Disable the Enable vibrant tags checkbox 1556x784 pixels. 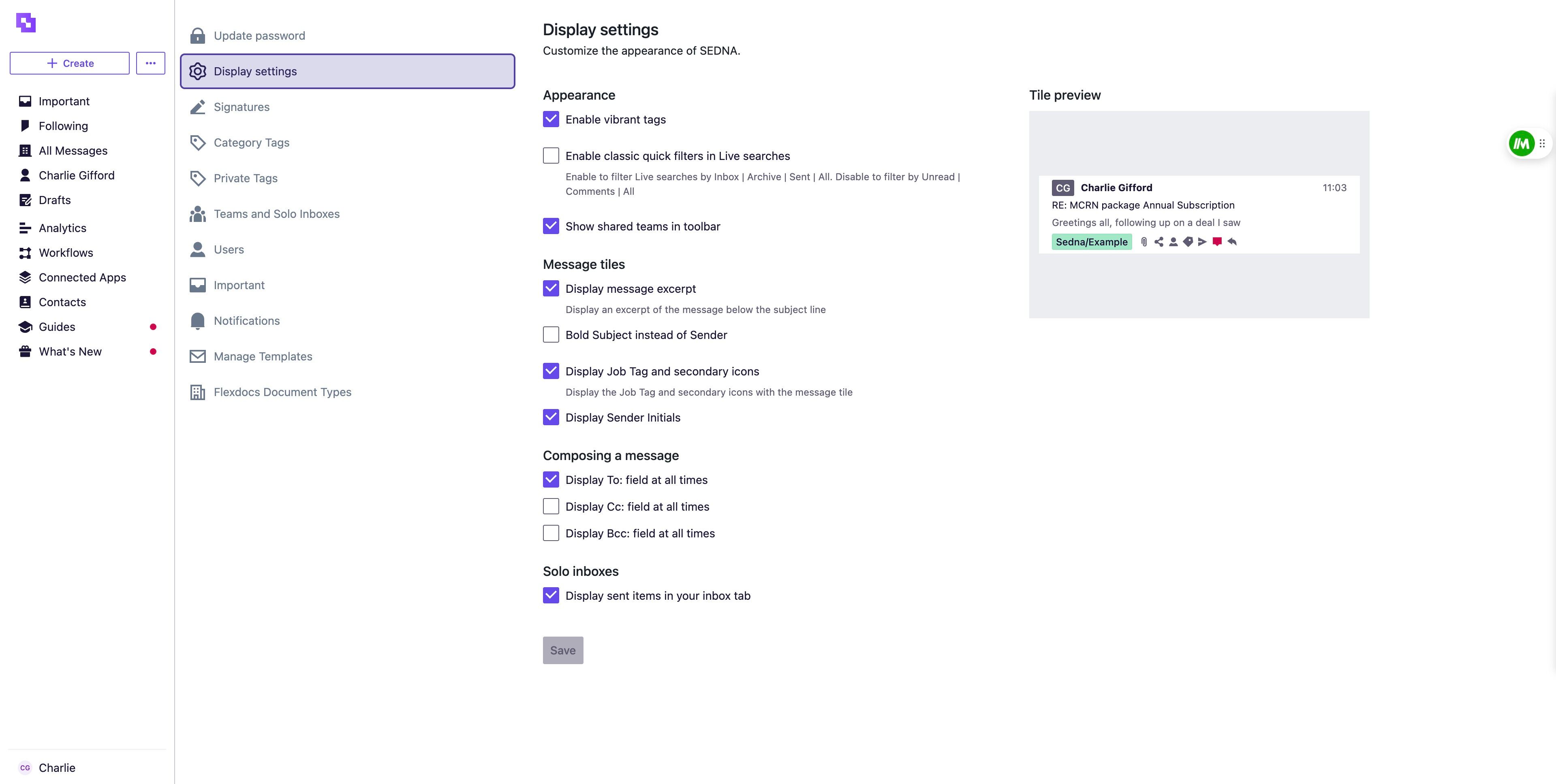click(x=551, y=119)
